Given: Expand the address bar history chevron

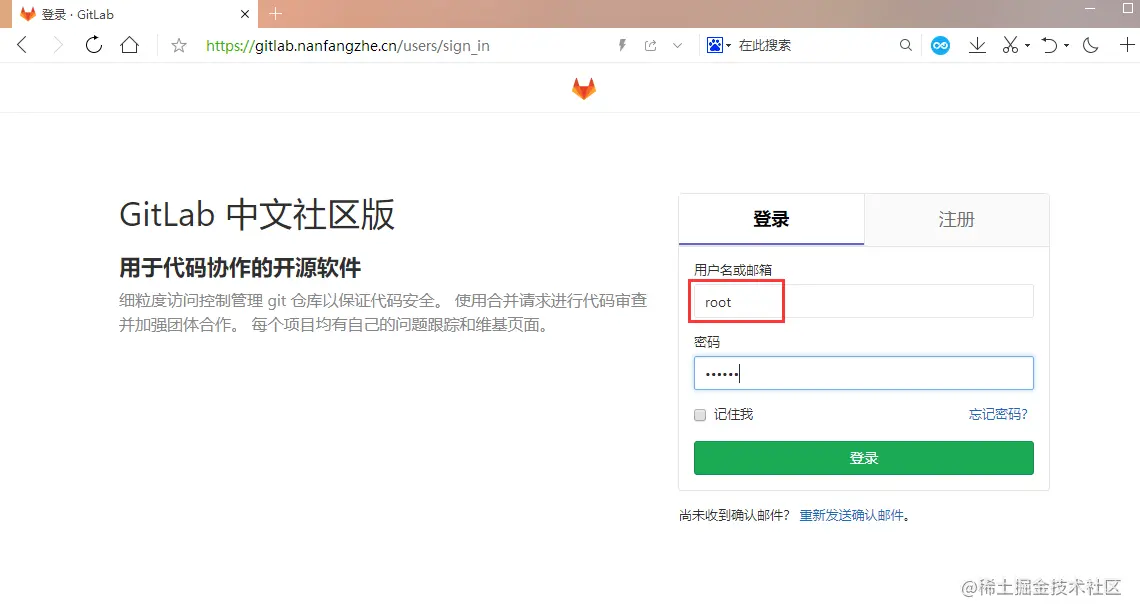Looking at the screenshot, I should coord(678,45).
